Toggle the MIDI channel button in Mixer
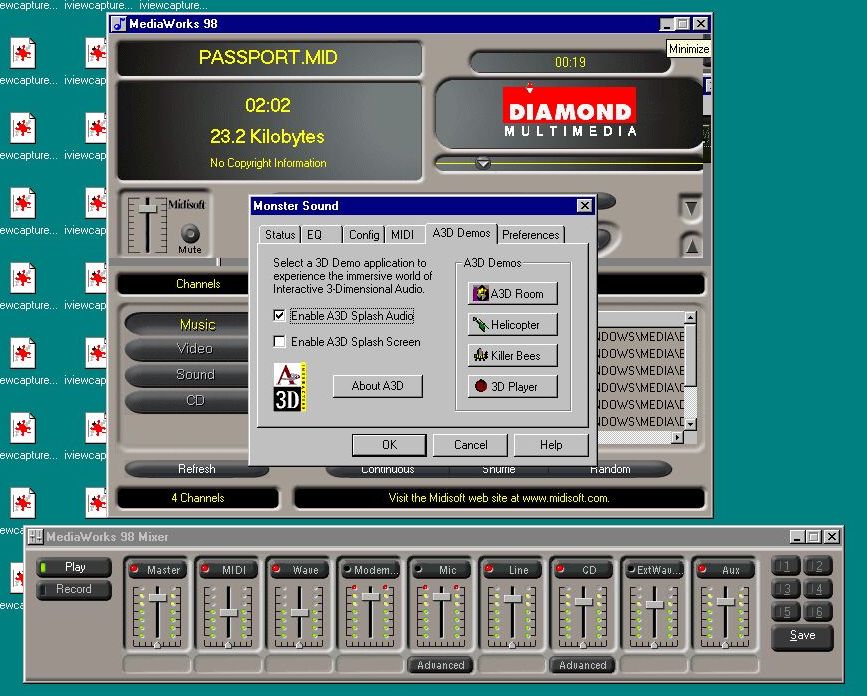The image size is (867, 696). 228,569
